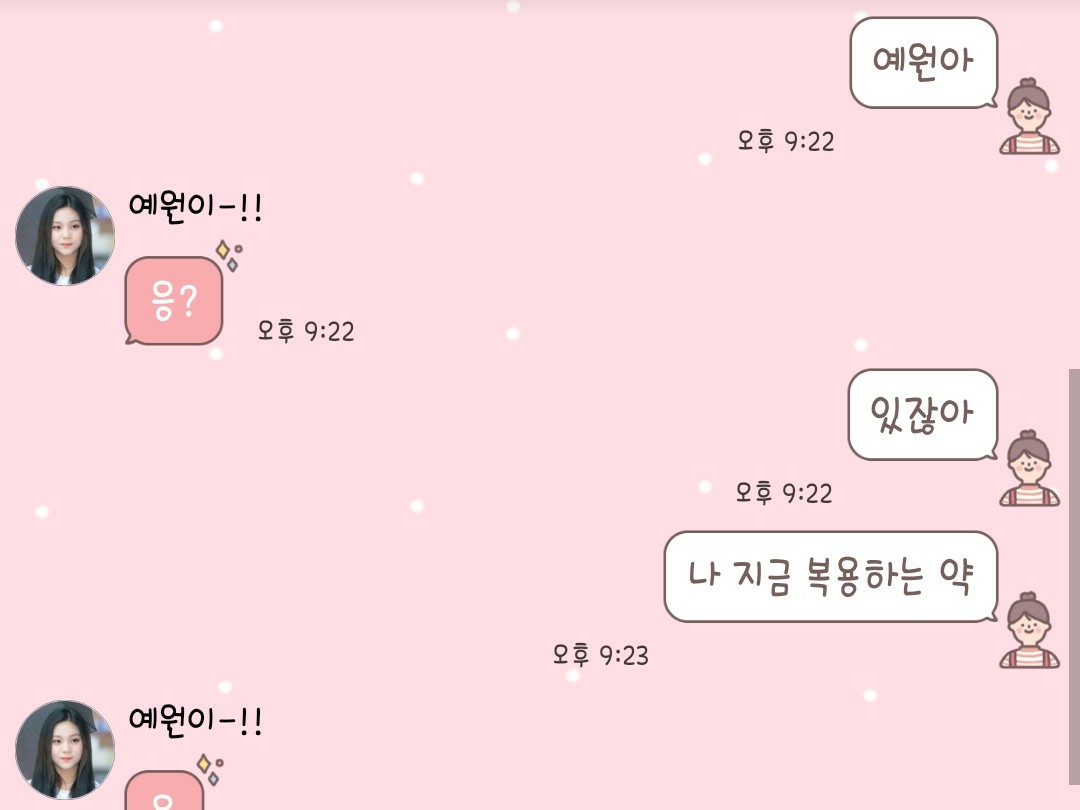The width and height of the screenshot is (1080, 810).
Task: Open the top 예원이 profile photo
Action: (x=65, y=236)
